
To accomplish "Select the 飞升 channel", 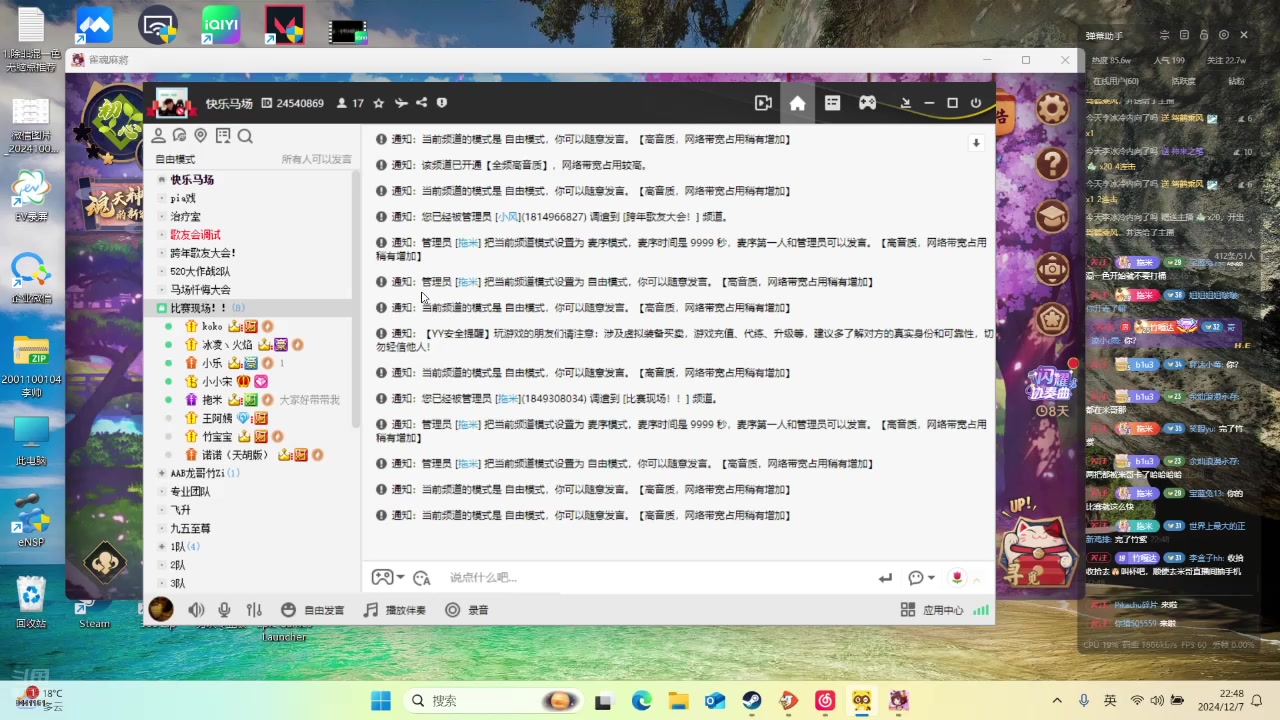I will point(180,510).
